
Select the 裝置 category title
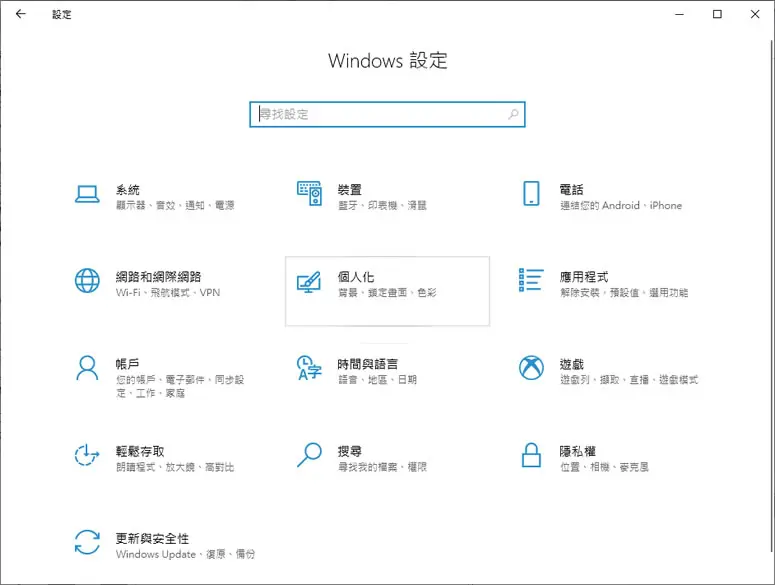coord(349,190)
